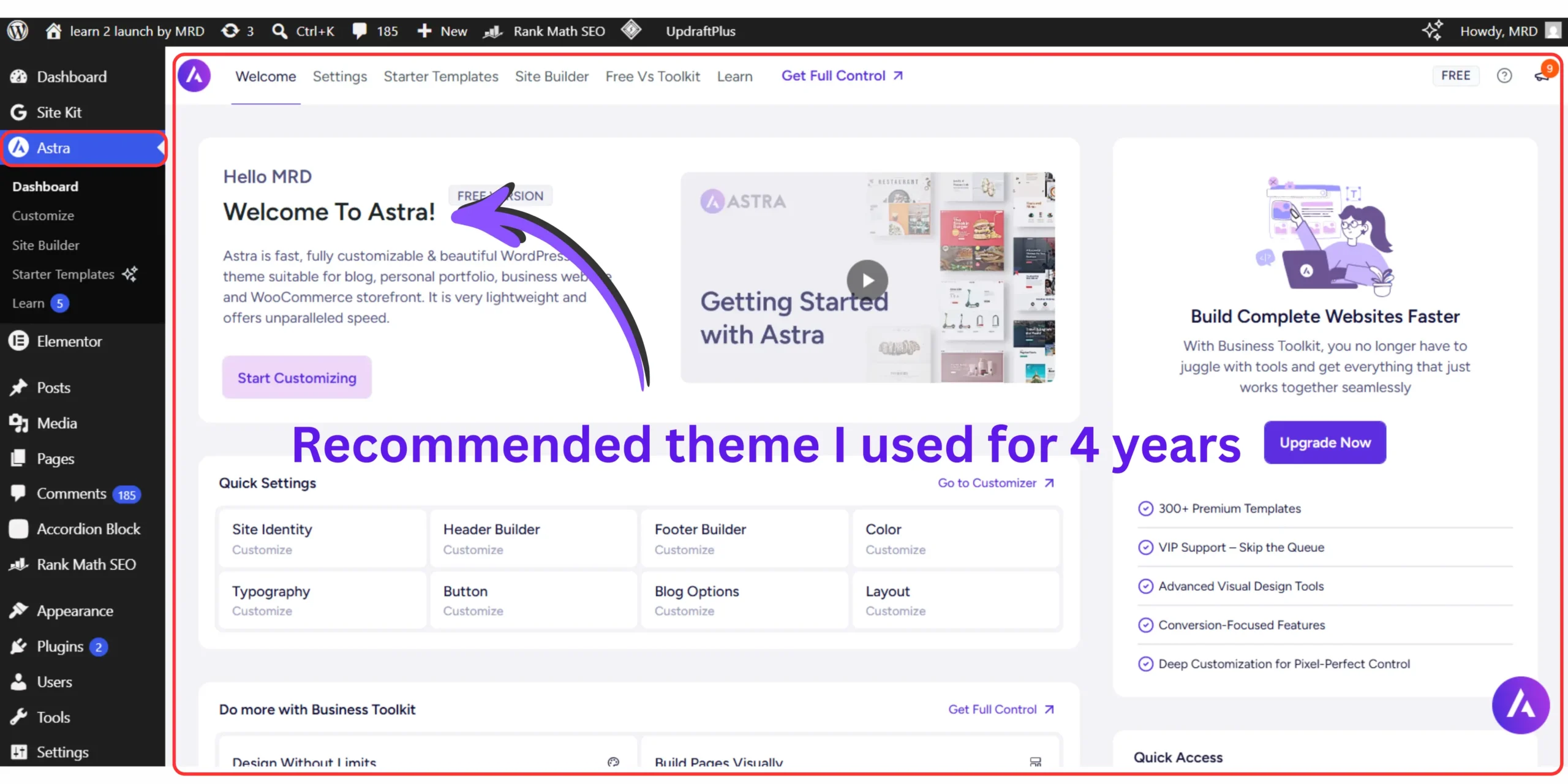Click 'Build Complete Websites Faster' heading
1568x784 pixels.
[1325, 316]
